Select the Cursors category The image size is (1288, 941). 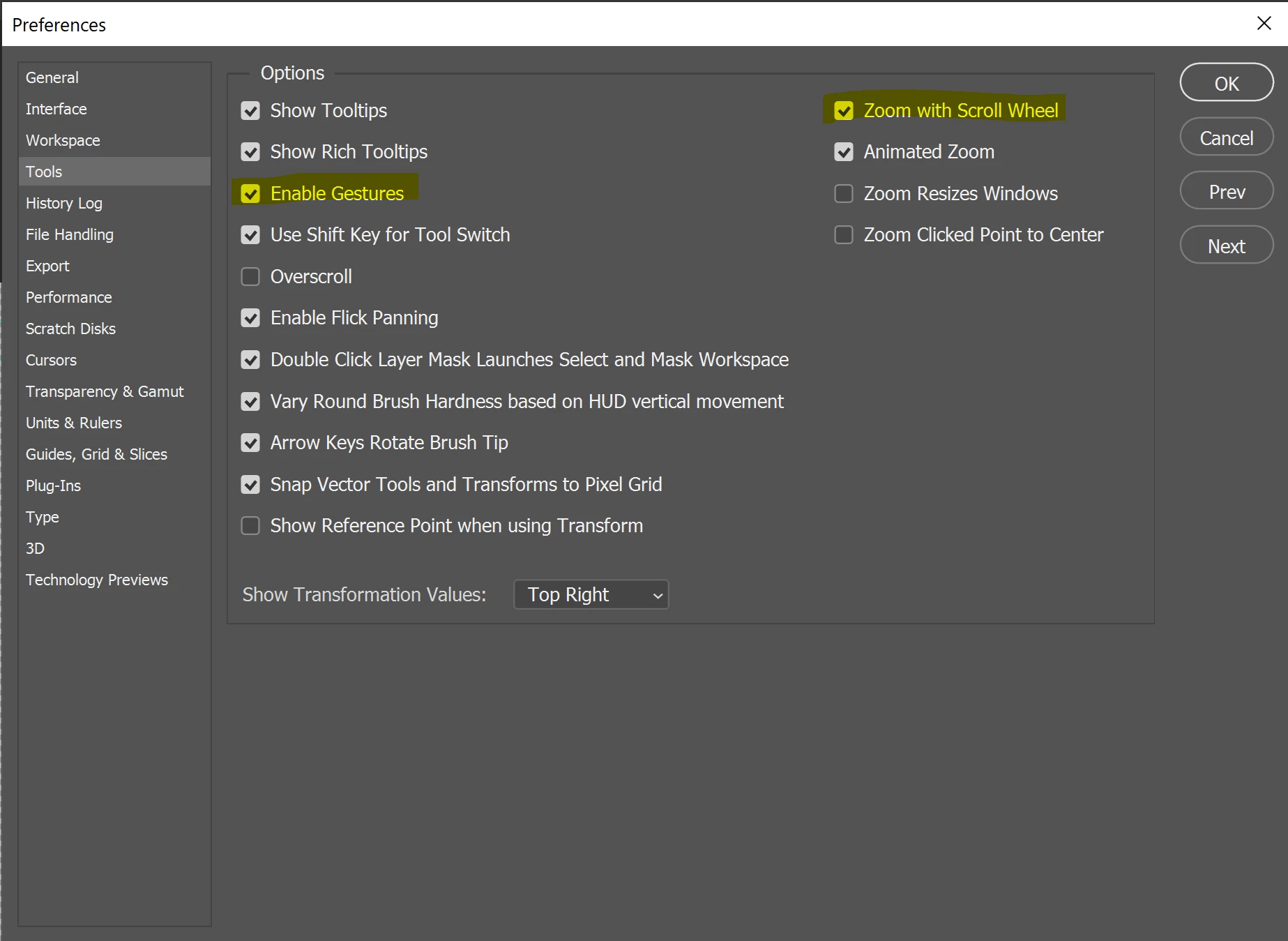click(x=114, y=360)
